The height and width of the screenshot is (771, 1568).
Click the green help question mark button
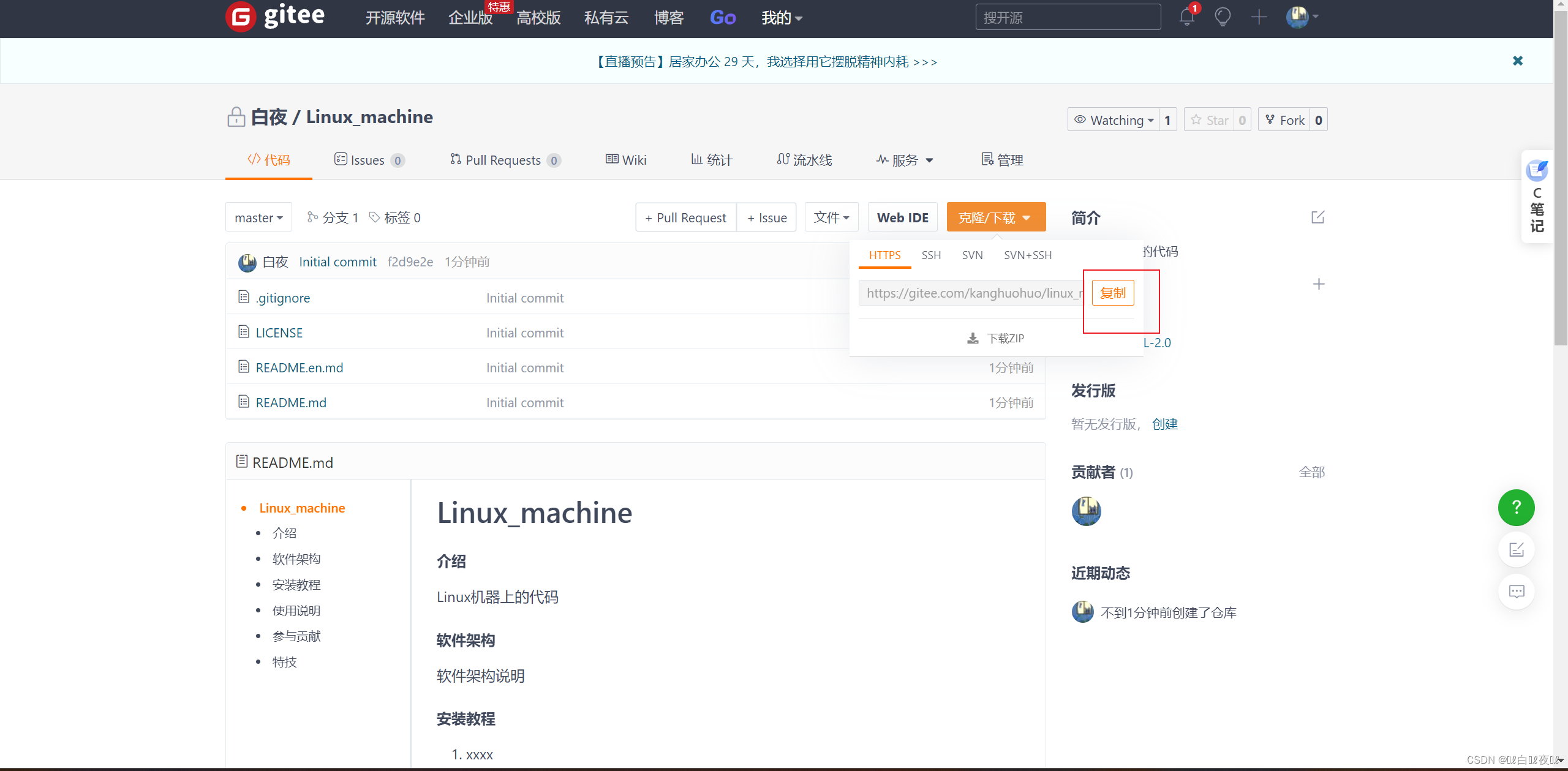point(1517,507)
